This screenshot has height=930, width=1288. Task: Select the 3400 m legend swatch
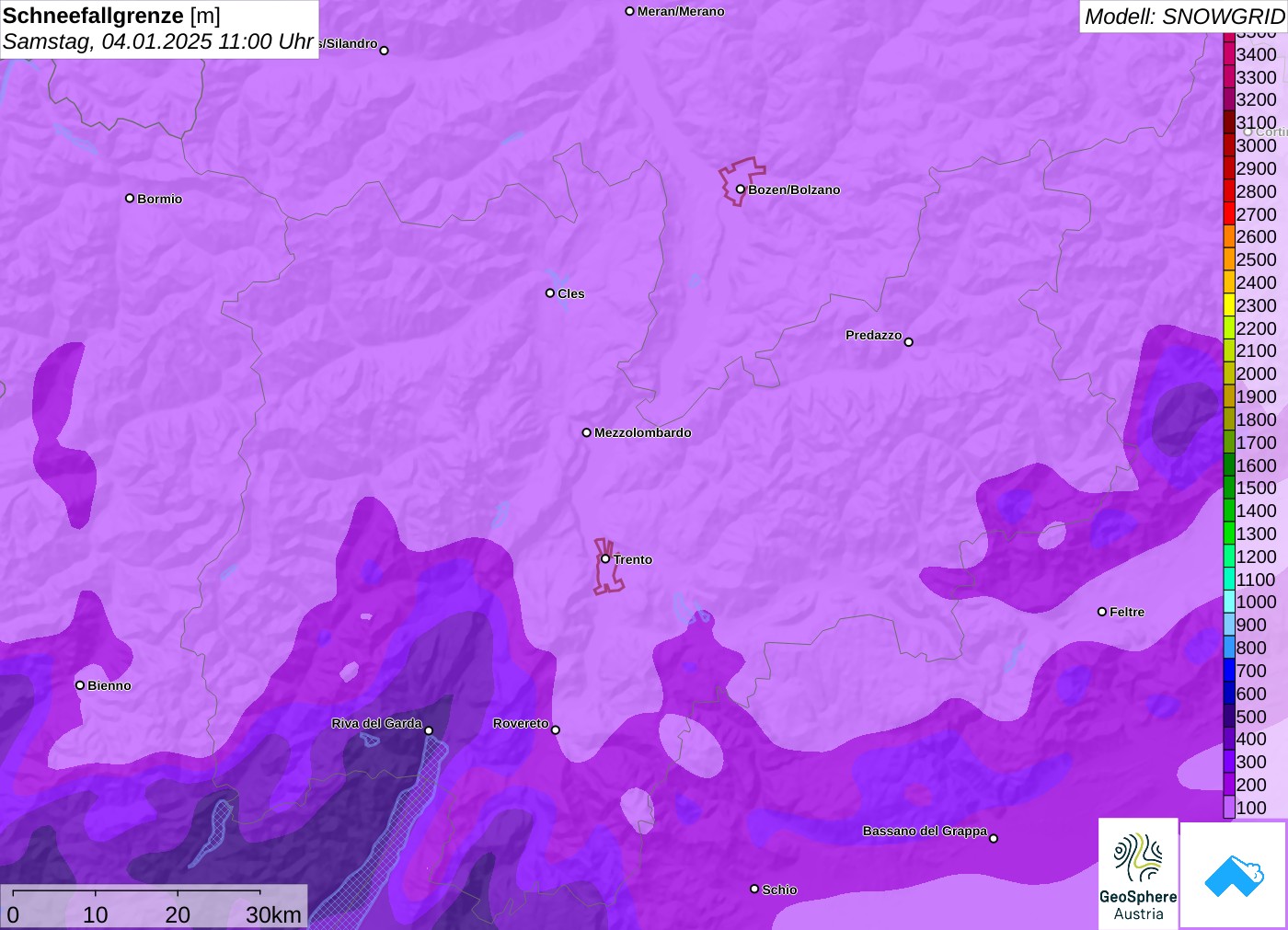coord(1229,54)
